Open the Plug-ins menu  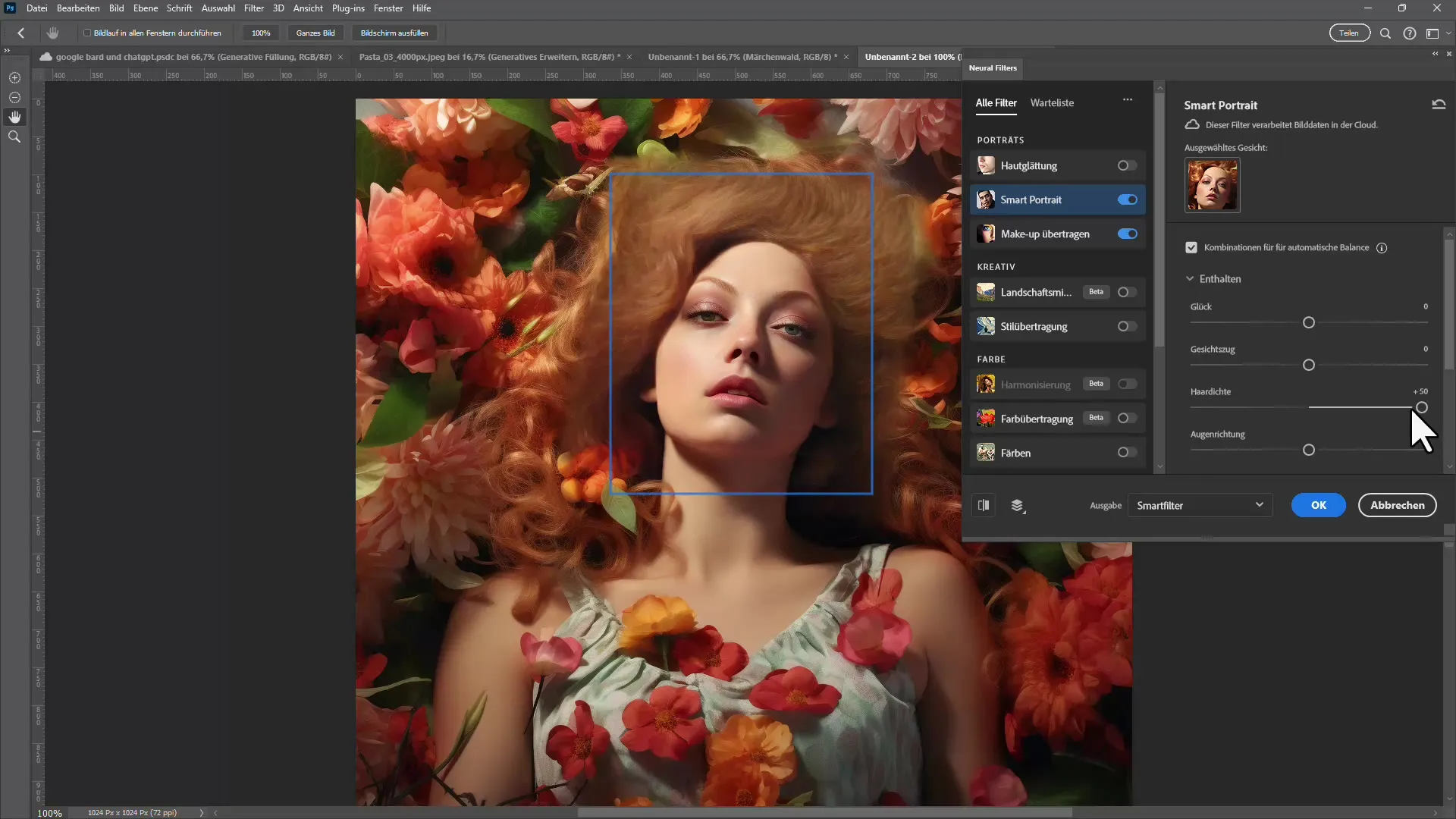click(348, 8)
